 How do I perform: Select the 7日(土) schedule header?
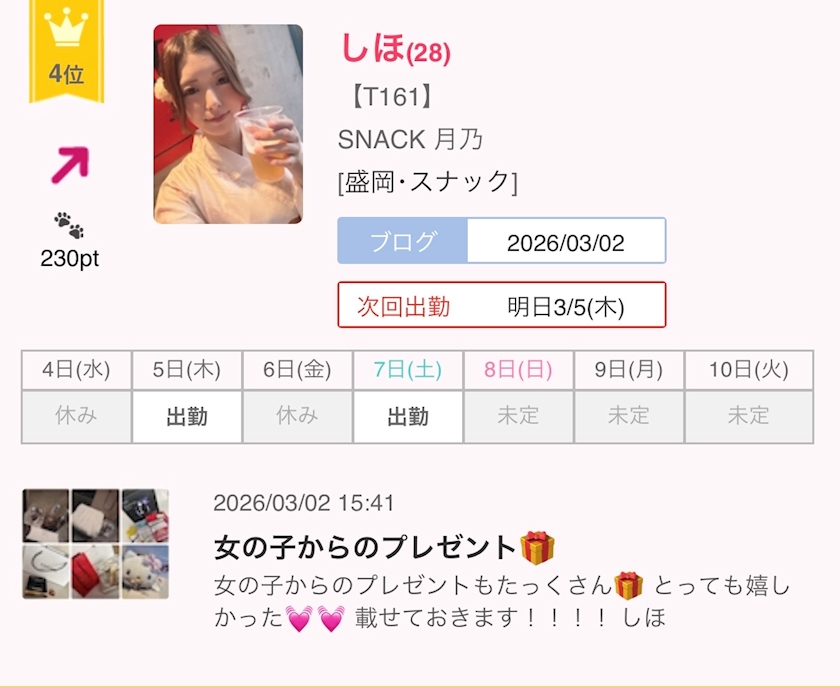pyautogui.click(x=408, y=370)
